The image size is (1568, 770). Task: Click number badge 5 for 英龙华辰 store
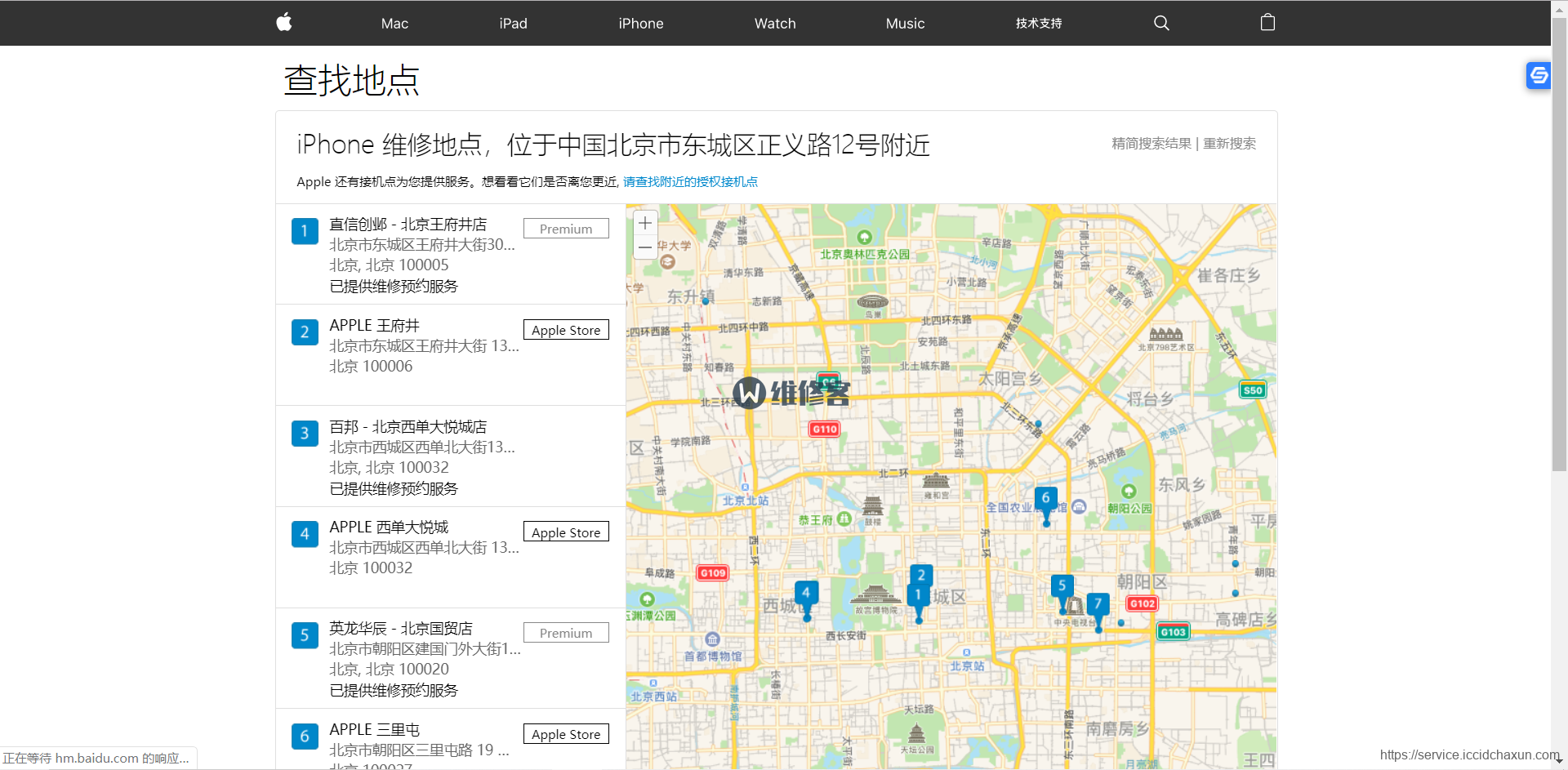coord(305,635)
